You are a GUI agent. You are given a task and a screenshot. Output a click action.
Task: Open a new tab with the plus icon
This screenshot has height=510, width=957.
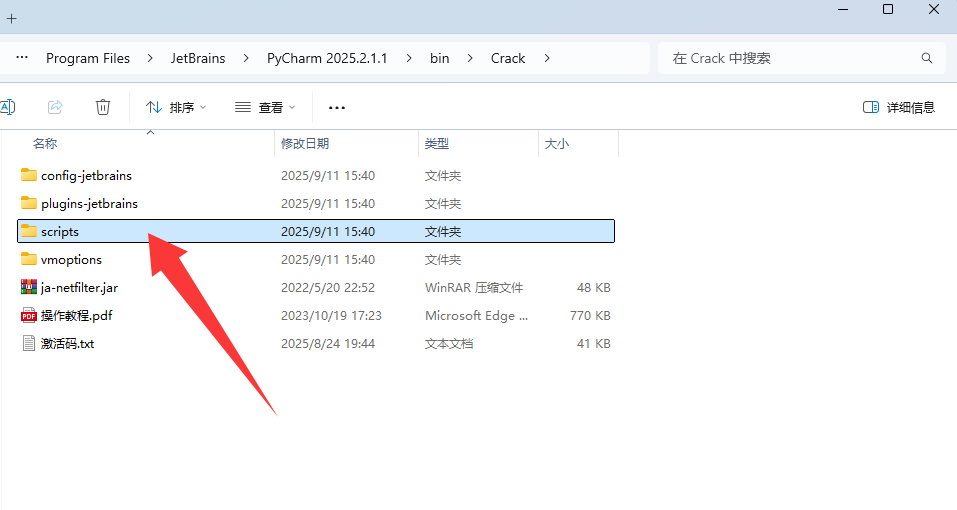tap(12, 18)
